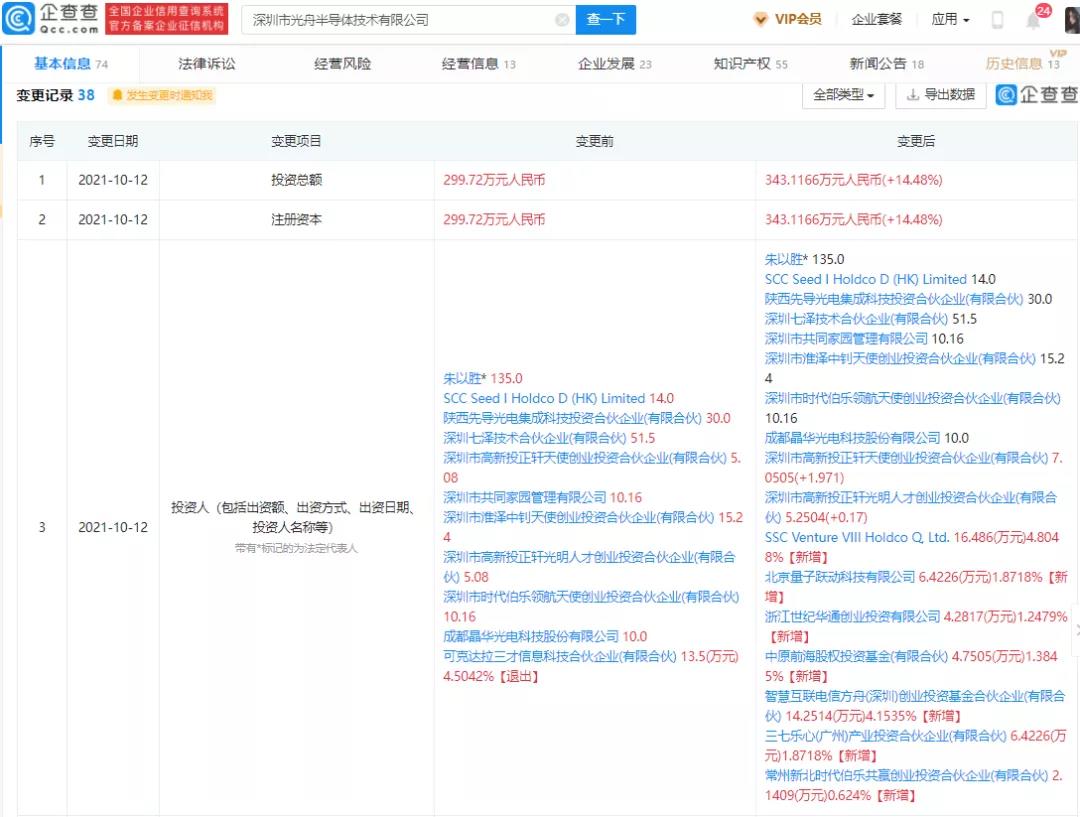
Task: Open 中原前海股权投资基金 link
Action: (856, 656)
